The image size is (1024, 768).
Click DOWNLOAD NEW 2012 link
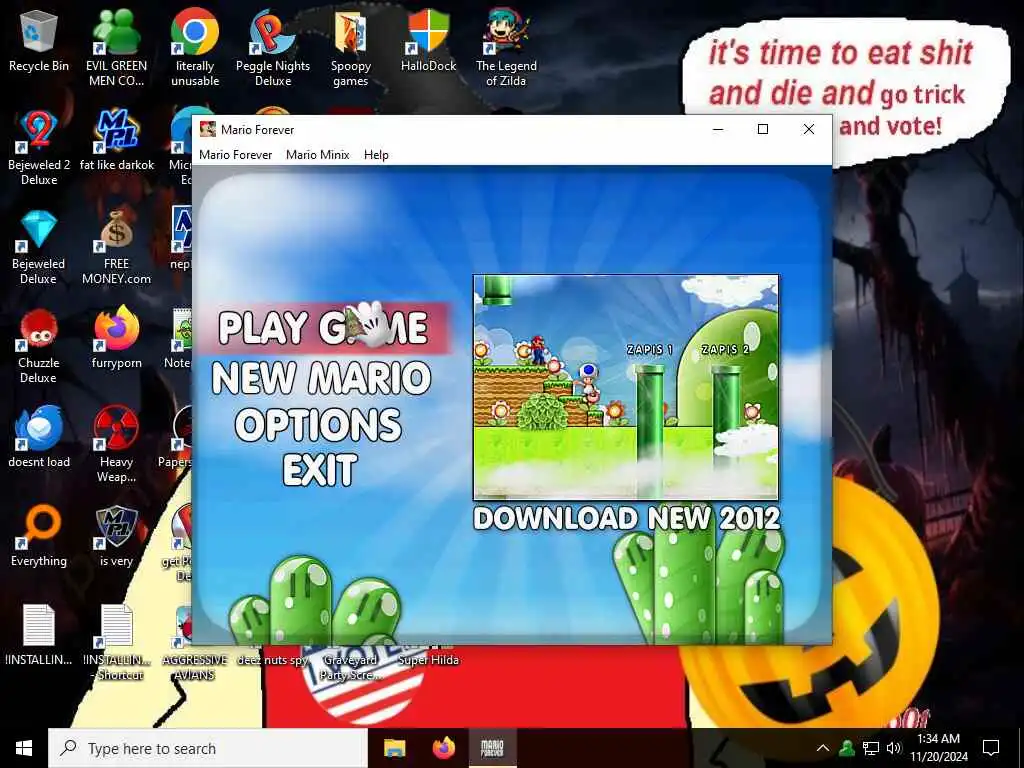click(627, 519)
